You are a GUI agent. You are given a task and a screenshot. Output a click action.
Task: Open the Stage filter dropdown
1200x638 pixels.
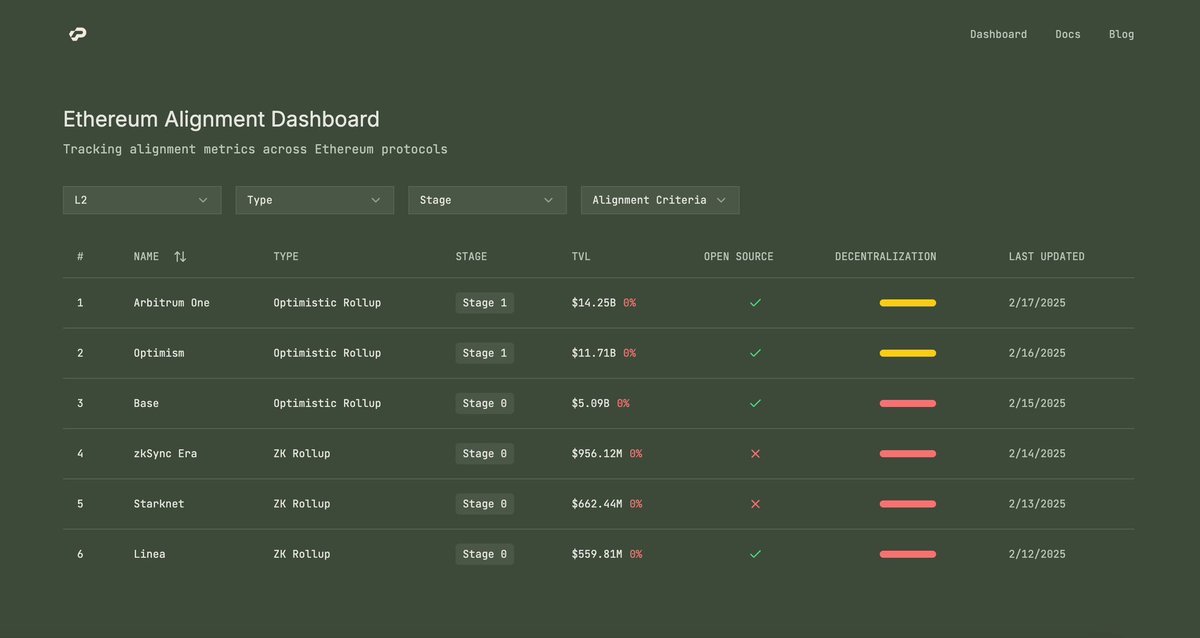click(x=487, y=200)
